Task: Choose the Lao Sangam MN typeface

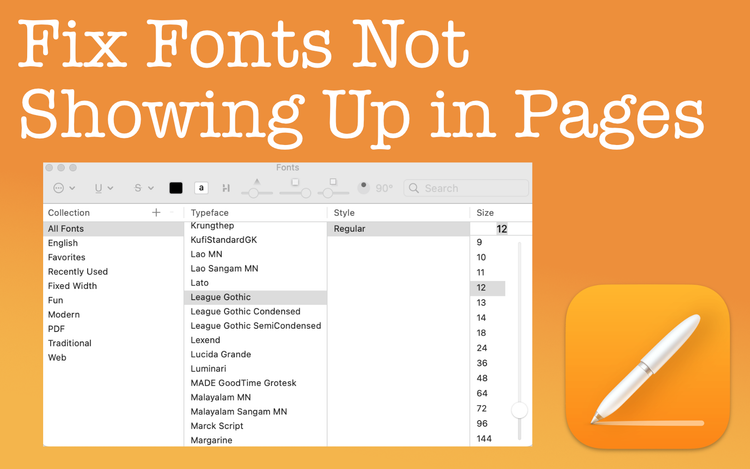Action: tap(255, 268)
